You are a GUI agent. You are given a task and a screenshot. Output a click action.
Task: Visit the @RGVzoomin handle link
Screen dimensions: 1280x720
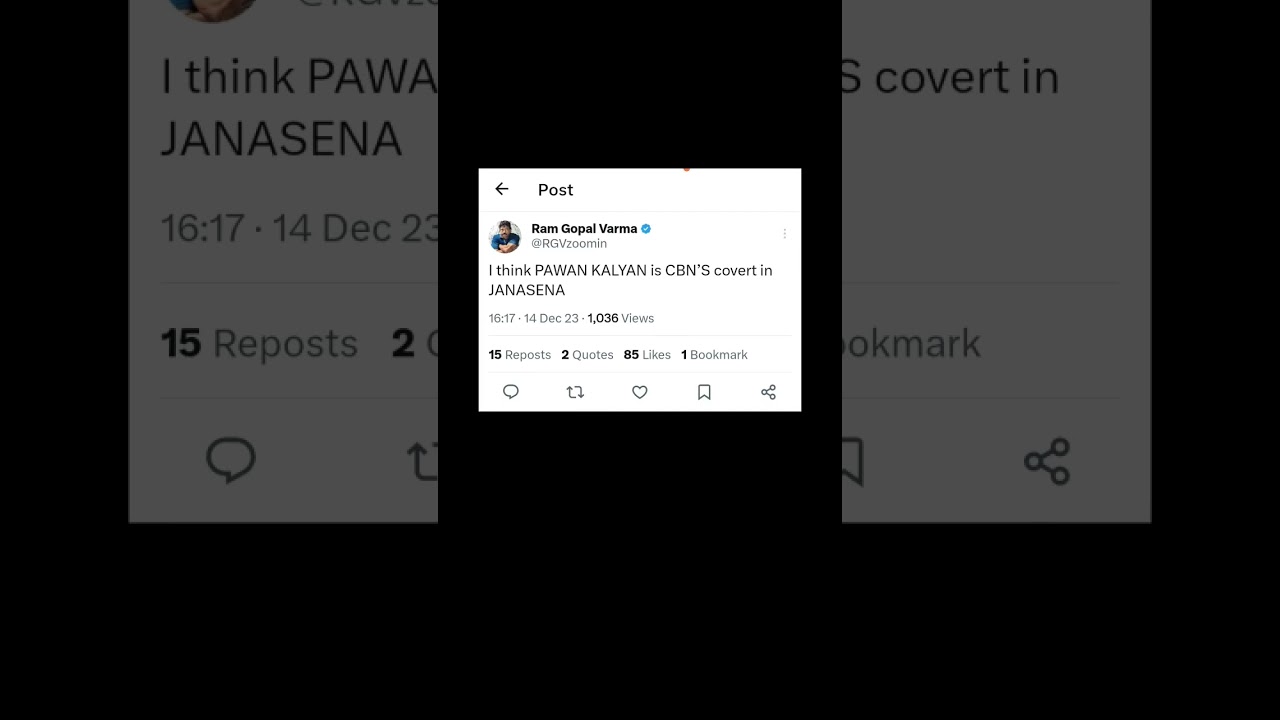569,244
